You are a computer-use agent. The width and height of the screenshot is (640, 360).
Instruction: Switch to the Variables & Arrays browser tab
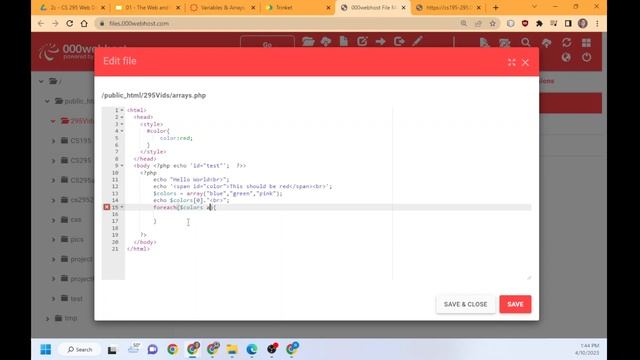[x=223, y=7]
